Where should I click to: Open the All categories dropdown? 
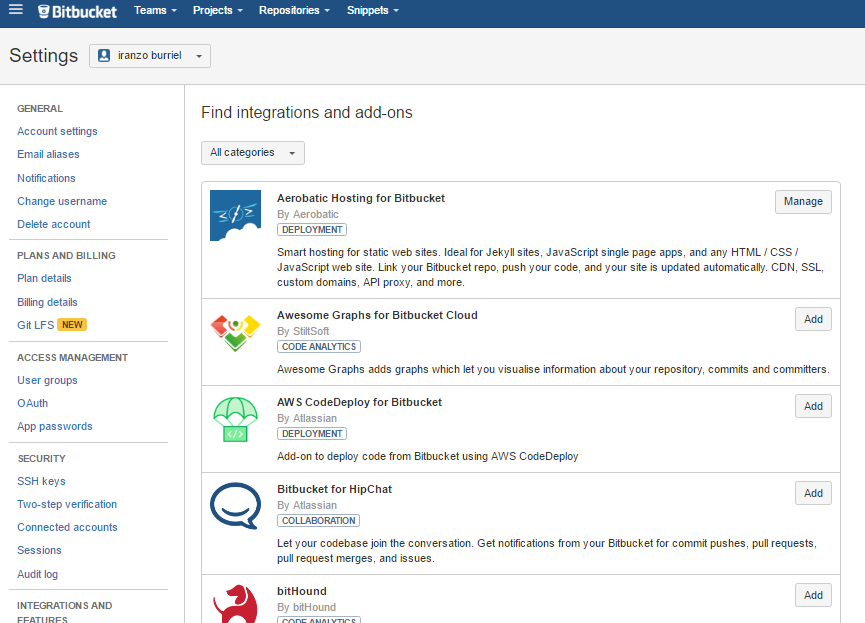point(252,153)
